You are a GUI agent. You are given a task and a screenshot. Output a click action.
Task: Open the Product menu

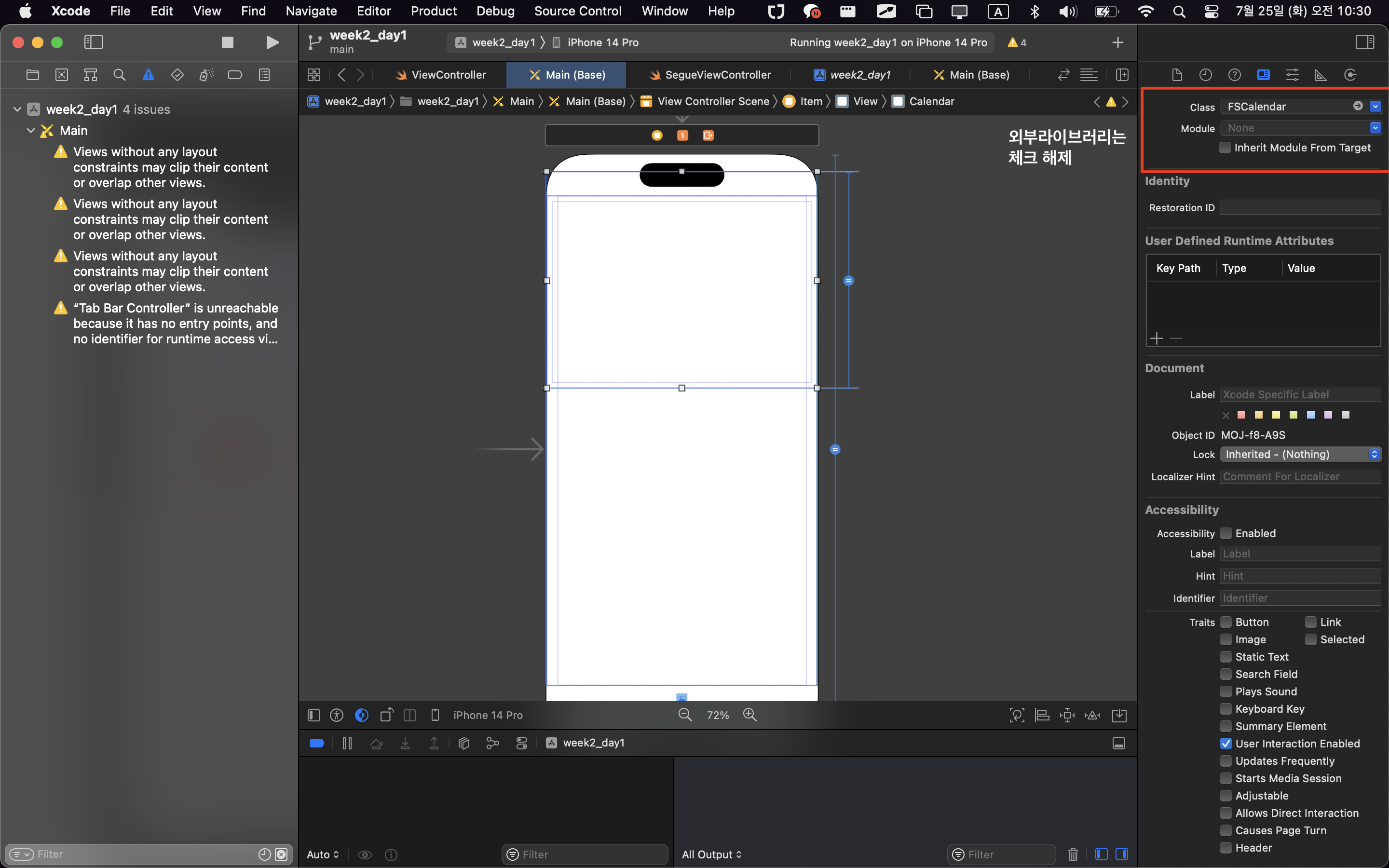tap(434, 11)
